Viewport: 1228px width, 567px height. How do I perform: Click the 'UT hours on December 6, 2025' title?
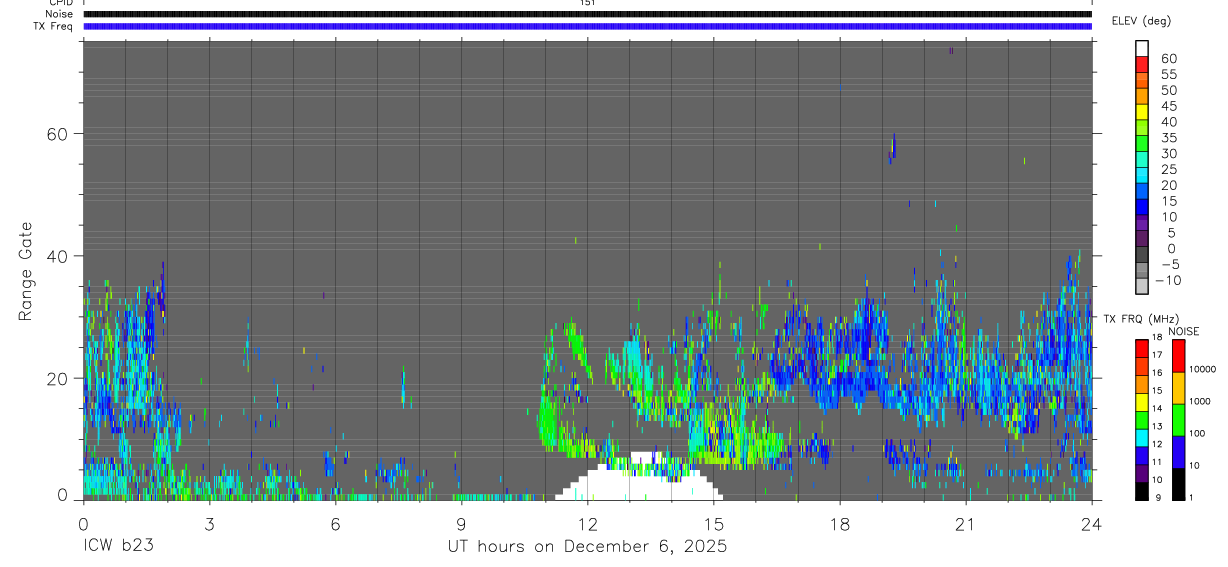click(x=587, y=547)
